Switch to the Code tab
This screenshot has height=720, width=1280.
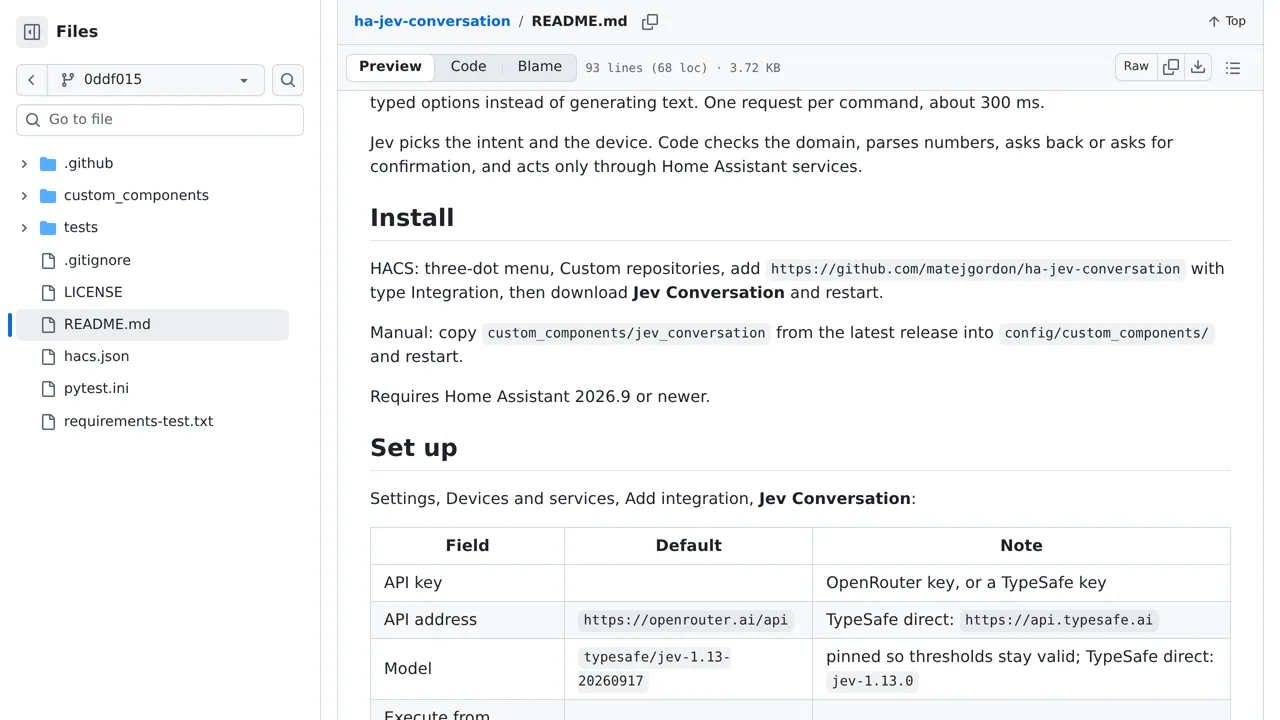(468, 67)
